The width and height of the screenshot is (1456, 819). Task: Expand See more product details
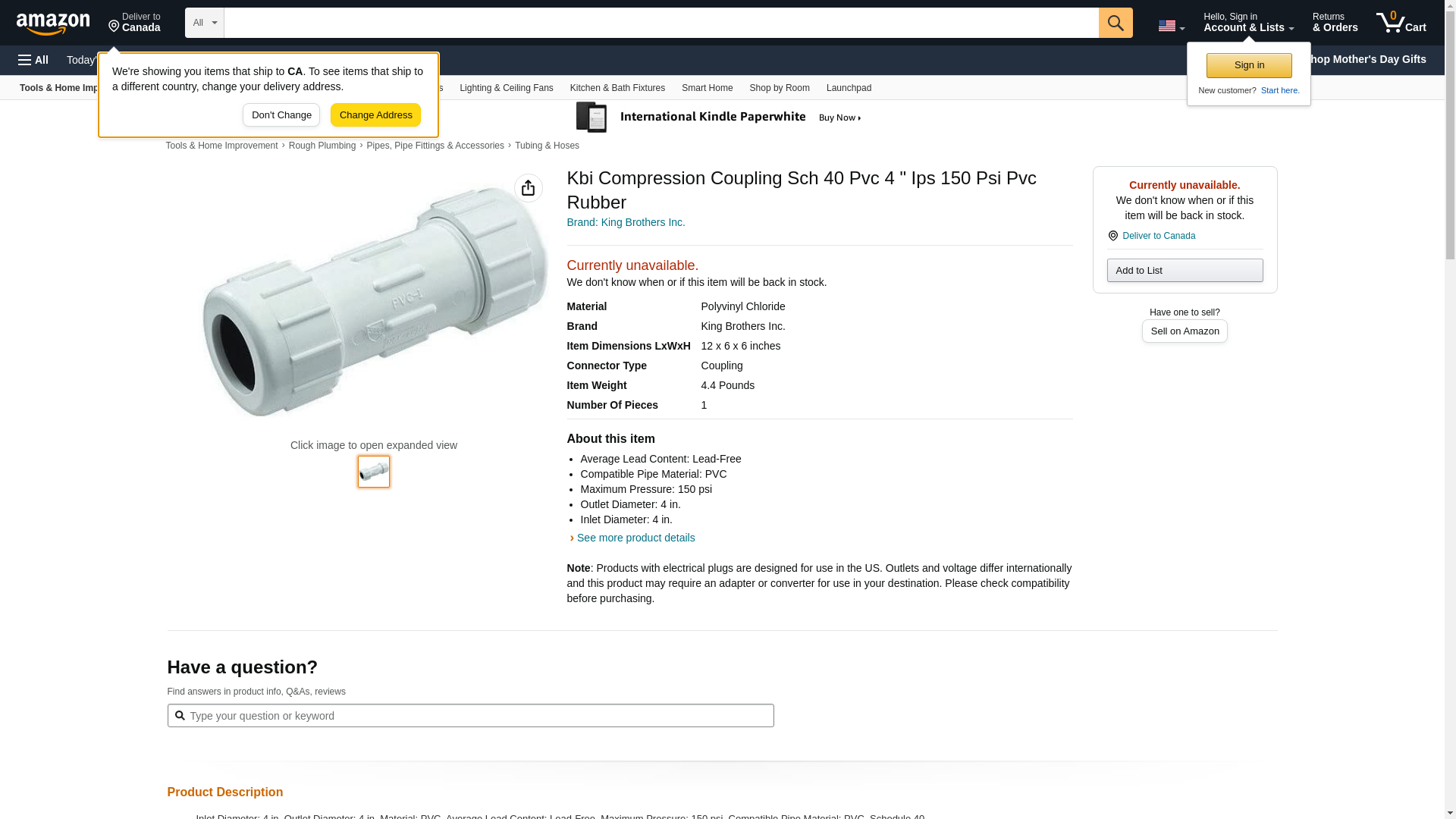(635, 538)
